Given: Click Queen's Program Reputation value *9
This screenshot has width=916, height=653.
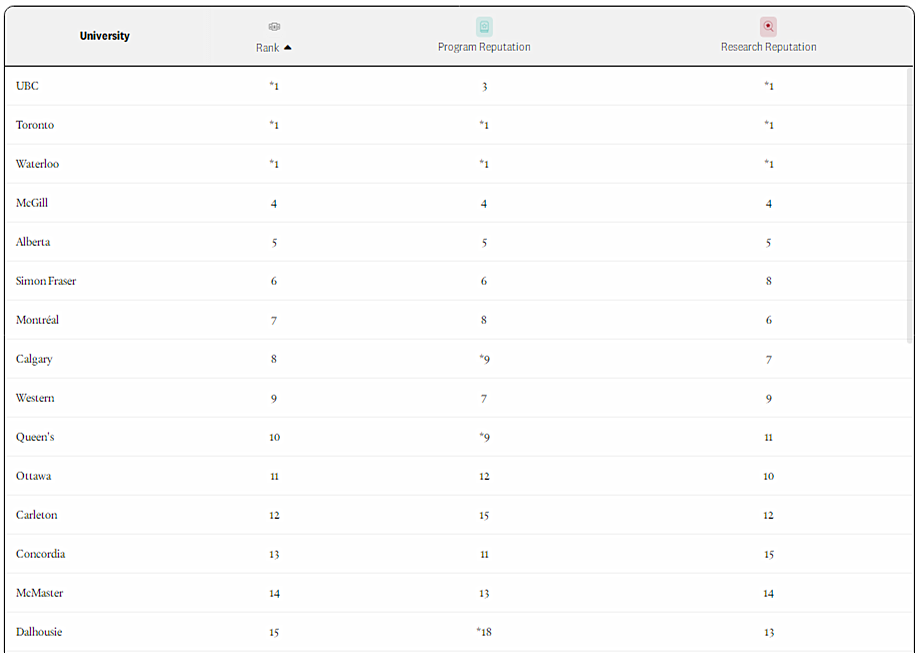Looking at the screenshot, I should 484,437.
